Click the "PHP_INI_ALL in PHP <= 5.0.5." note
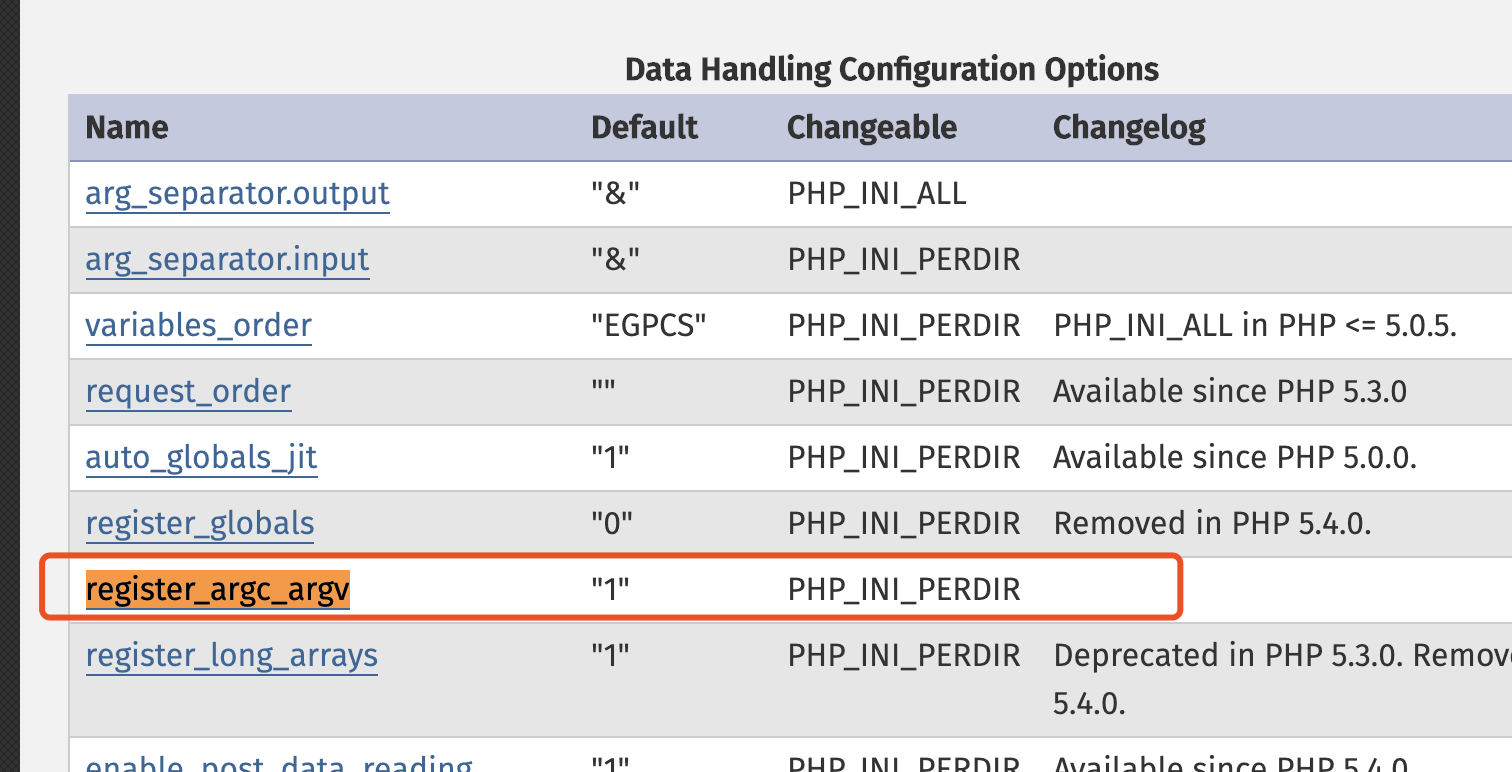Screen dimensions: 1512x772 [1254, 325]
